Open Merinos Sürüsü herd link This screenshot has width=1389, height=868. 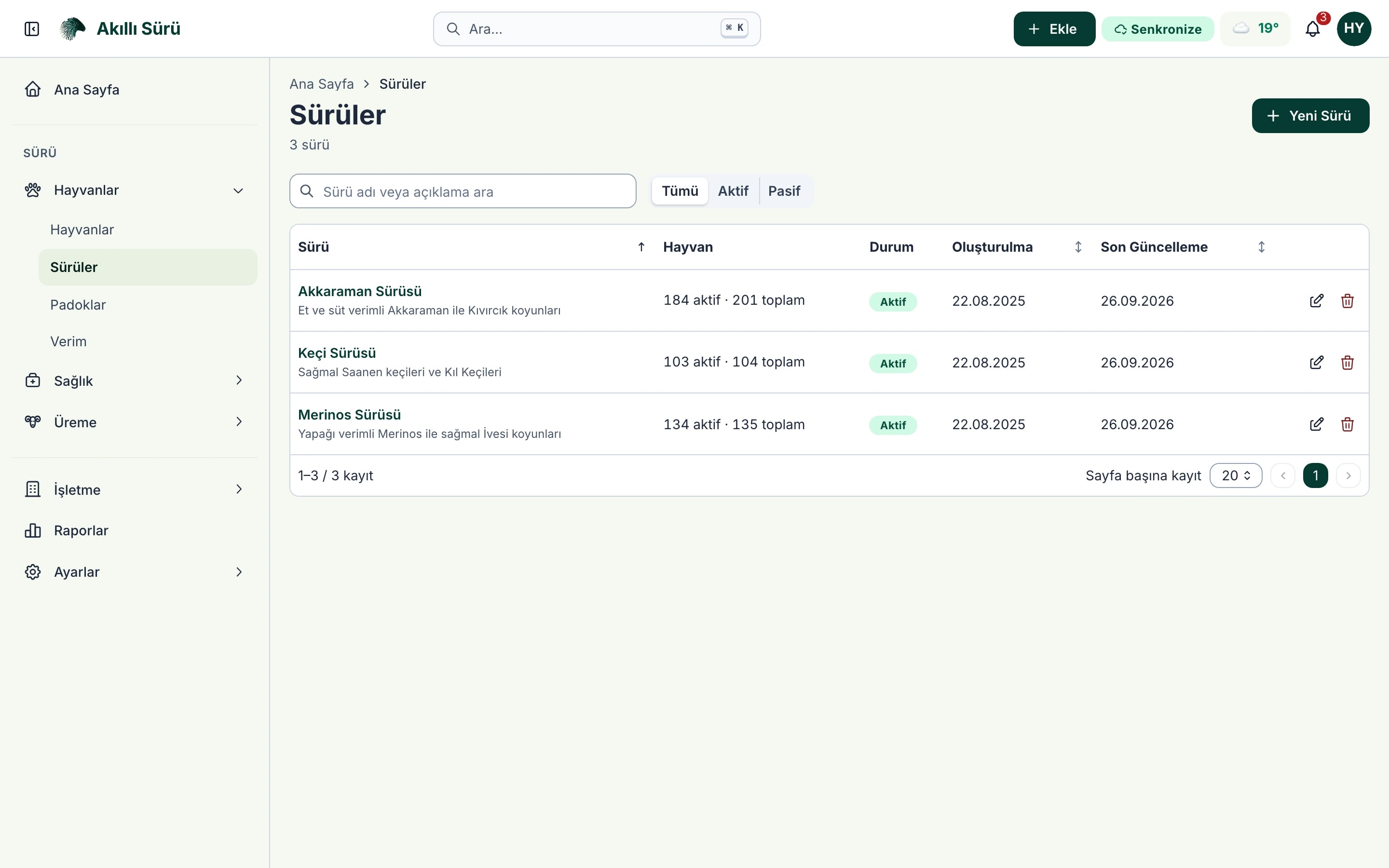[349, 415]
